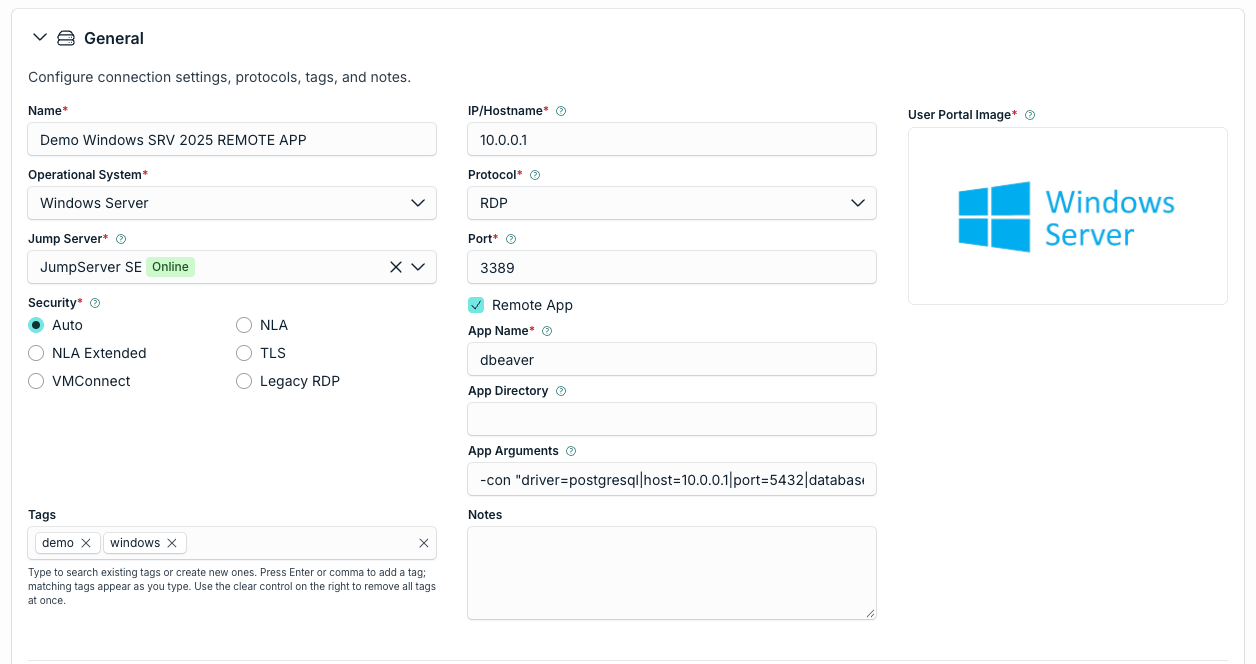Select the Auto security option
Image resolution: width=1256 pixels, height=664 pixels.
(36, 325)
